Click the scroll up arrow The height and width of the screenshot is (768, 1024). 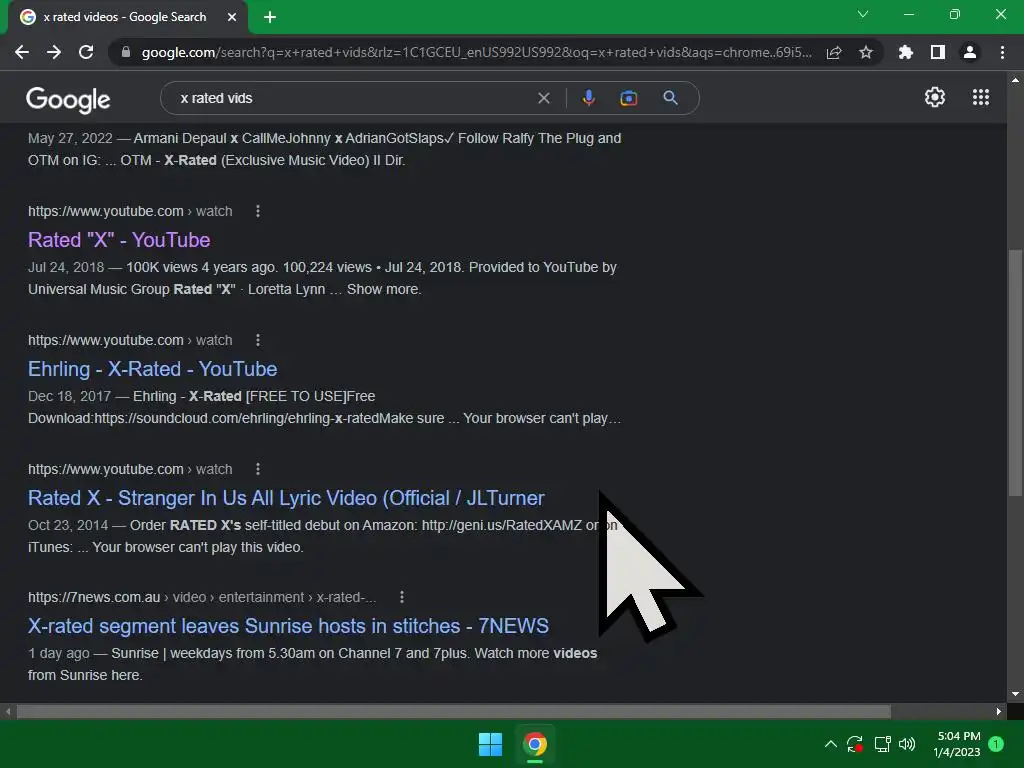(x=1015, y=80)
